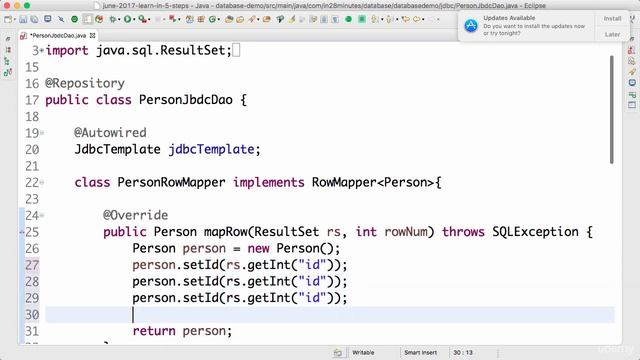Toggle the highlighted toolbar button beside Boot Dashboard

tap(87, 19)
